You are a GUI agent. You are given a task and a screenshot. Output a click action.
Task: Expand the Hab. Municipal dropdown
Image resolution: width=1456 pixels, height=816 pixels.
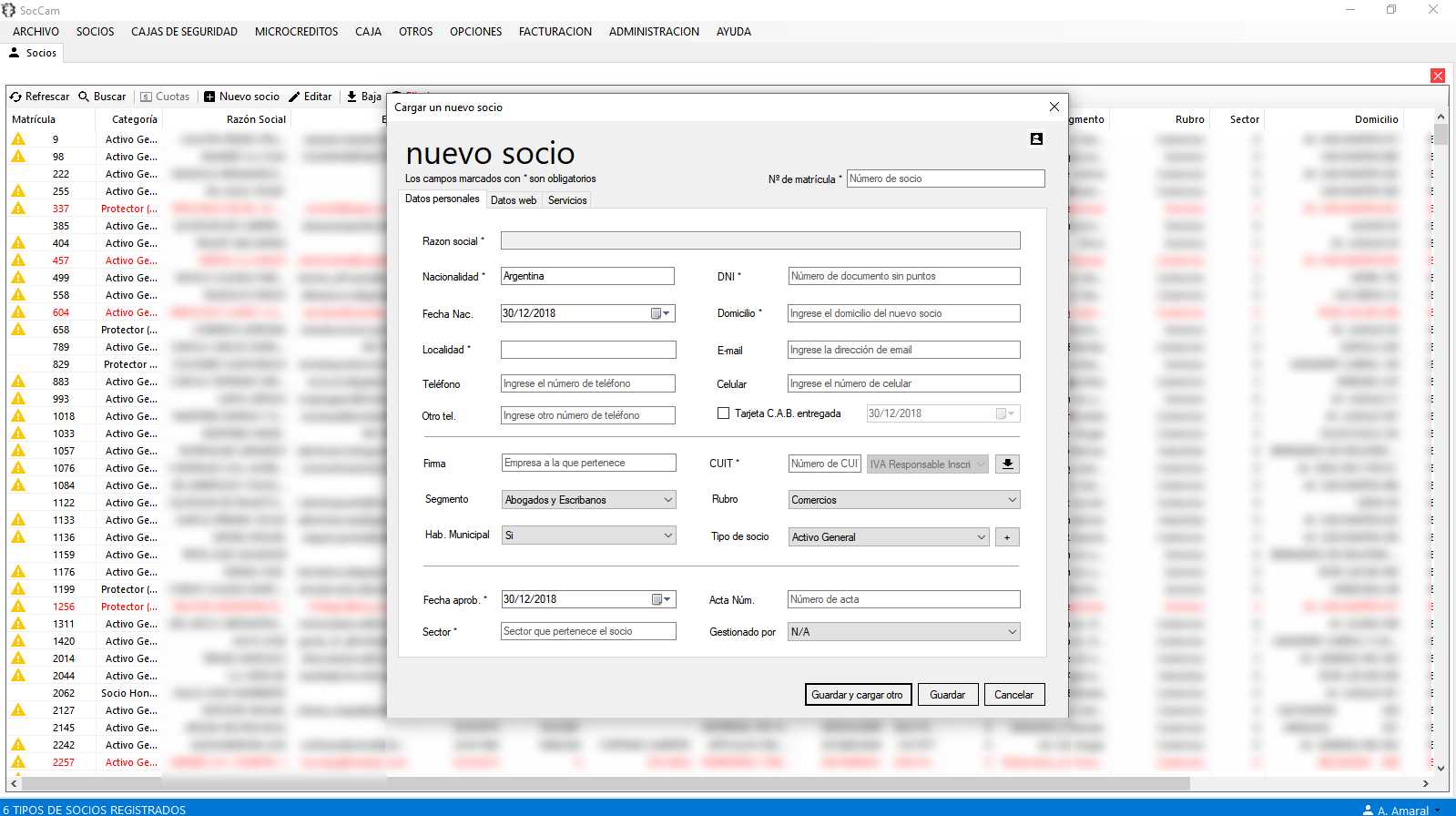(x=667, y=535)
